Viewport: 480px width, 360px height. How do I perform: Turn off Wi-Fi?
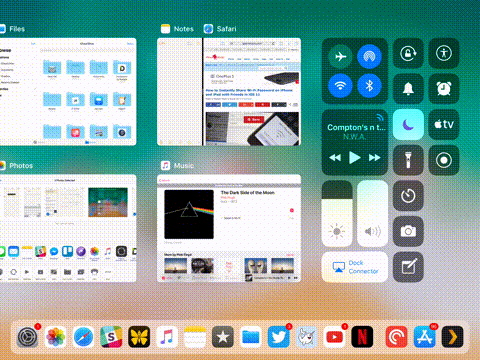pos(340,86)
